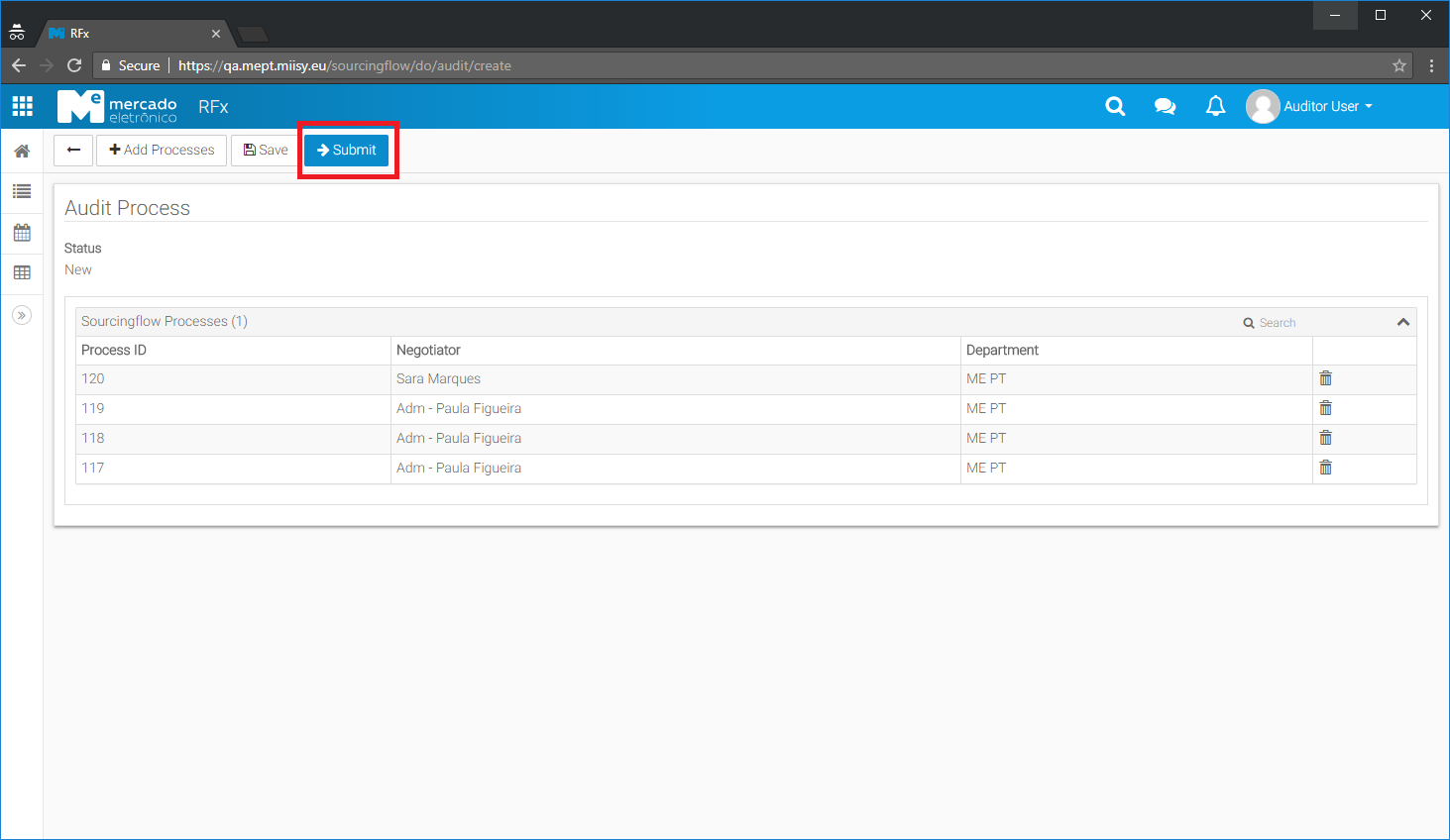Click the Save button
This screenshot has width=1450, height=840.
(x=266, y=151)
